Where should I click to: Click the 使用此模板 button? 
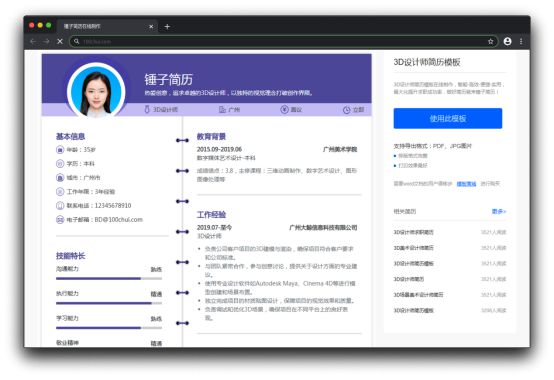[x=448, y=118]
